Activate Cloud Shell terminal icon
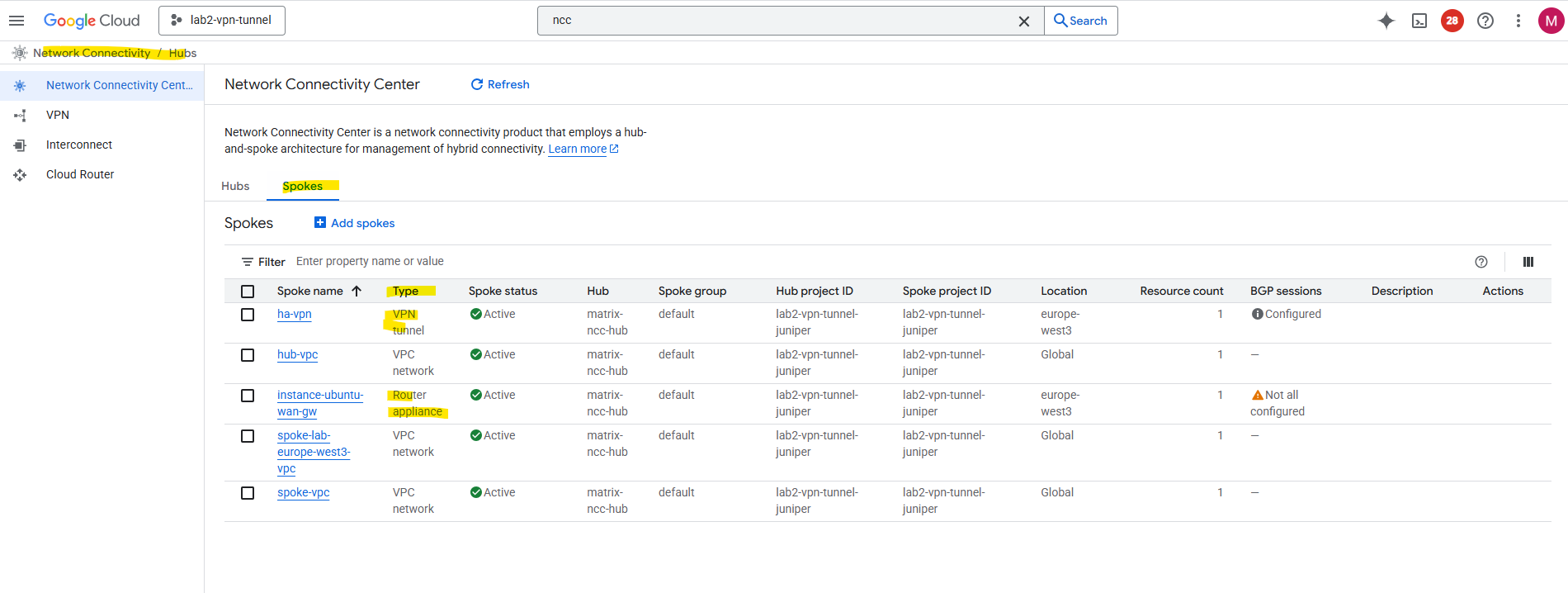This screenshot has width=1568, height=593. pyautogui.click(x=1419, y=21)
